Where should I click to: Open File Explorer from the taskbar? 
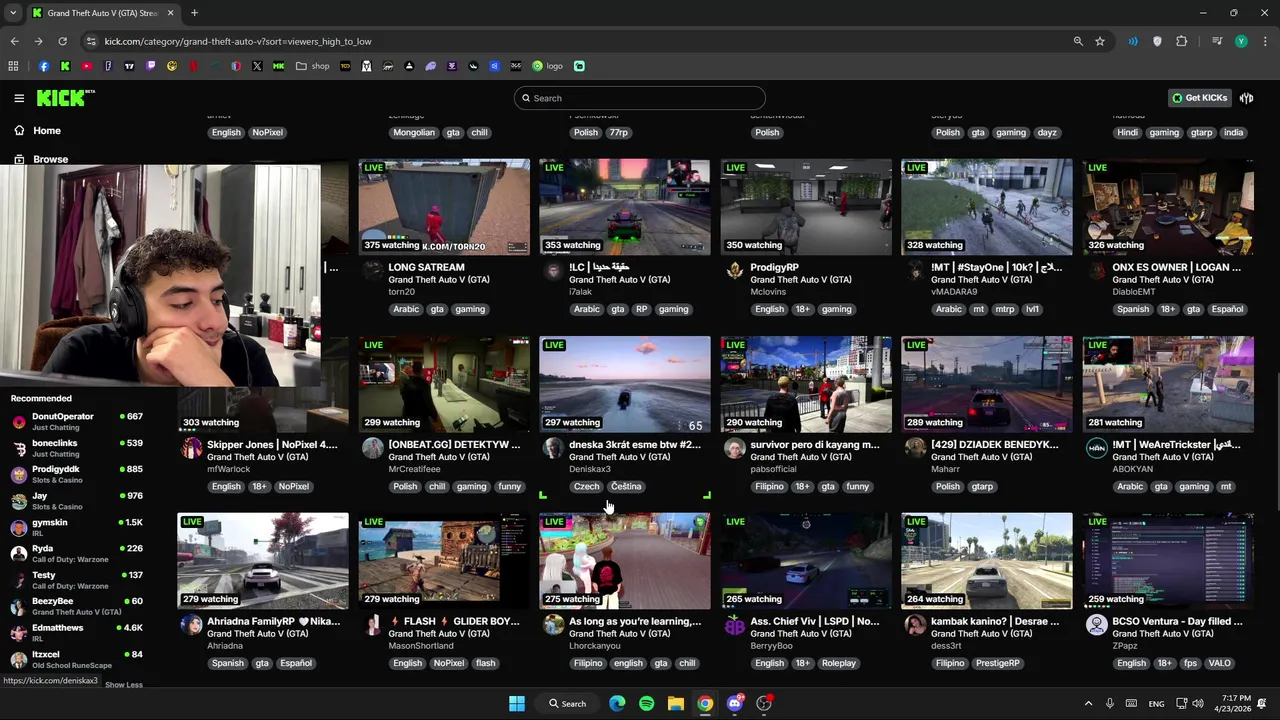676,703
